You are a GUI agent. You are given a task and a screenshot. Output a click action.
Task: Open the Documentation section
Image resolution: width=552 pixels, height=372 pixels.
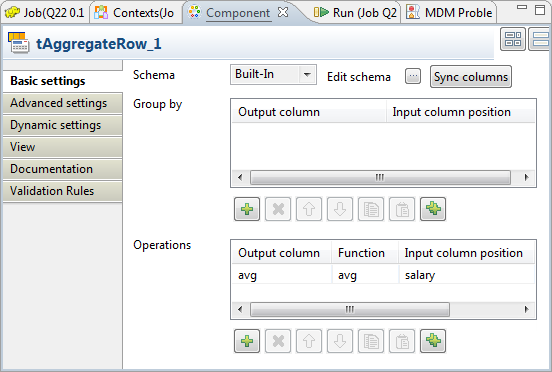(x=63, y=169)
